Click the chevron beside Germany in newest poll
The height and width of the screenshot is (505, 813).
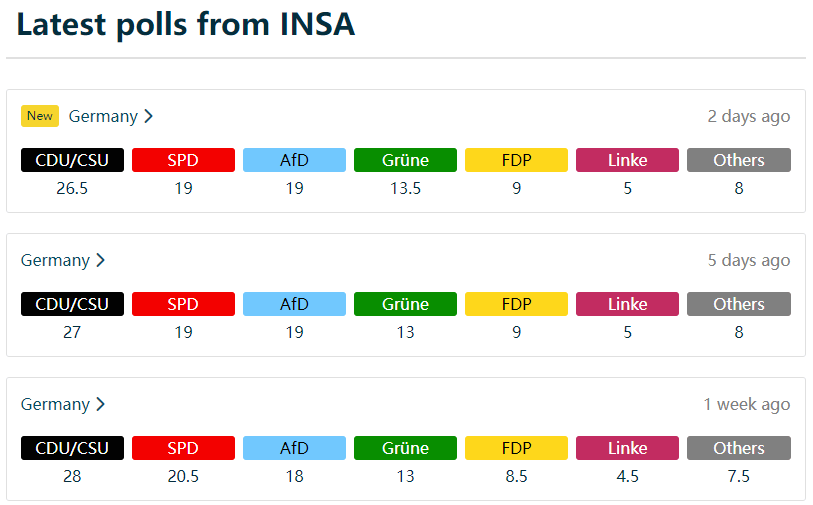[x=148, y=116]
